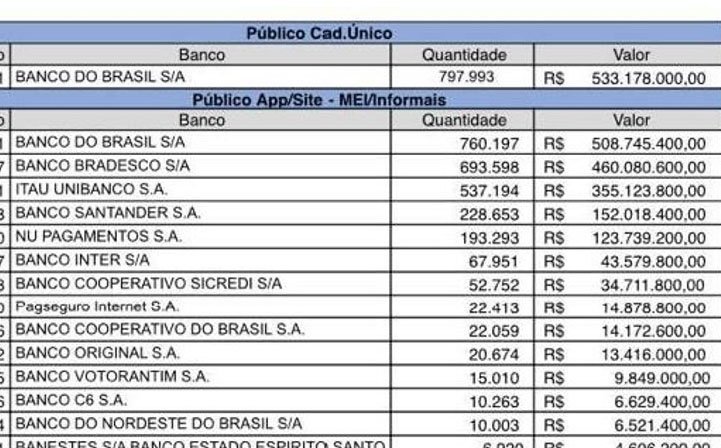The width and height of the screenshot is (721, 448).
Task: Select BANCO BRADESCO S/A cell
Action: [201, 166]
